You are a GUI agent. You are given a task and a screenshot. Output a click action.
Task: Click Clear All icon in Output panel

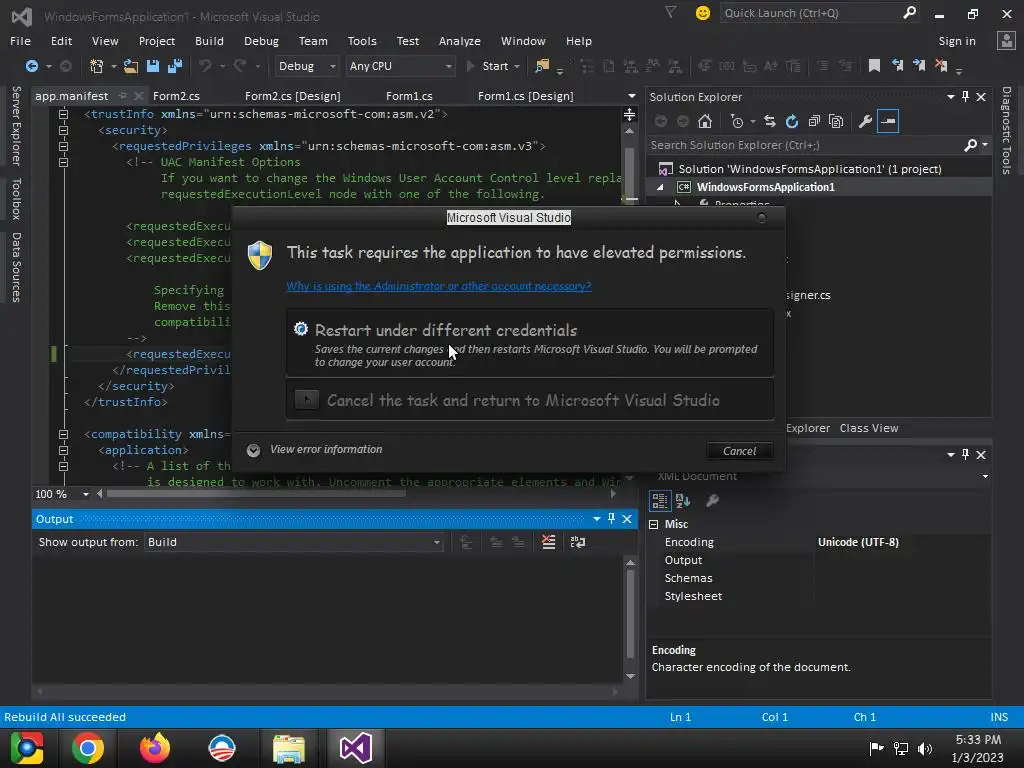[549, 542]
